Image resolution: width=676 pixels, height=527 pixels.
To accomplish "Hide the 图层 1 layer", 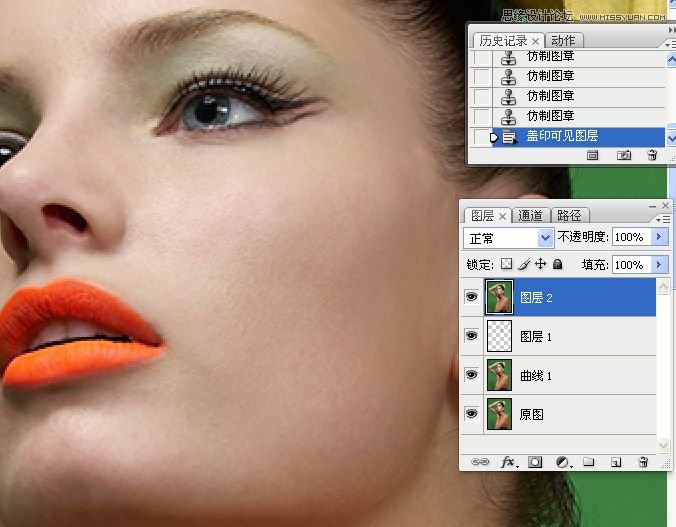I will pos(472,336).
